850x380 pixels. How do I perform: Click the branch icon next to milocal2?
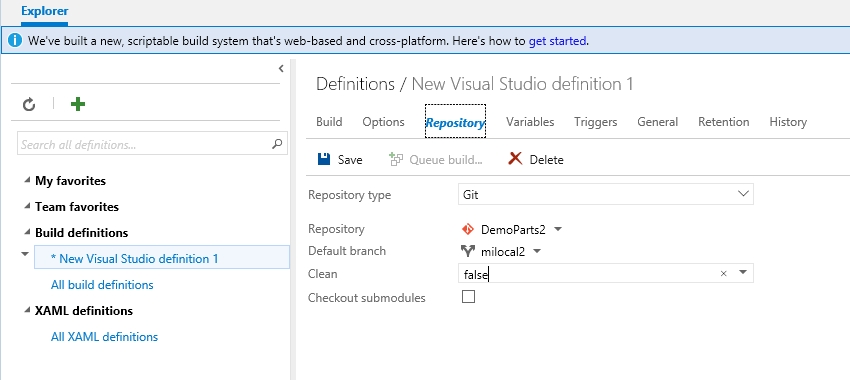click(468, 251)
